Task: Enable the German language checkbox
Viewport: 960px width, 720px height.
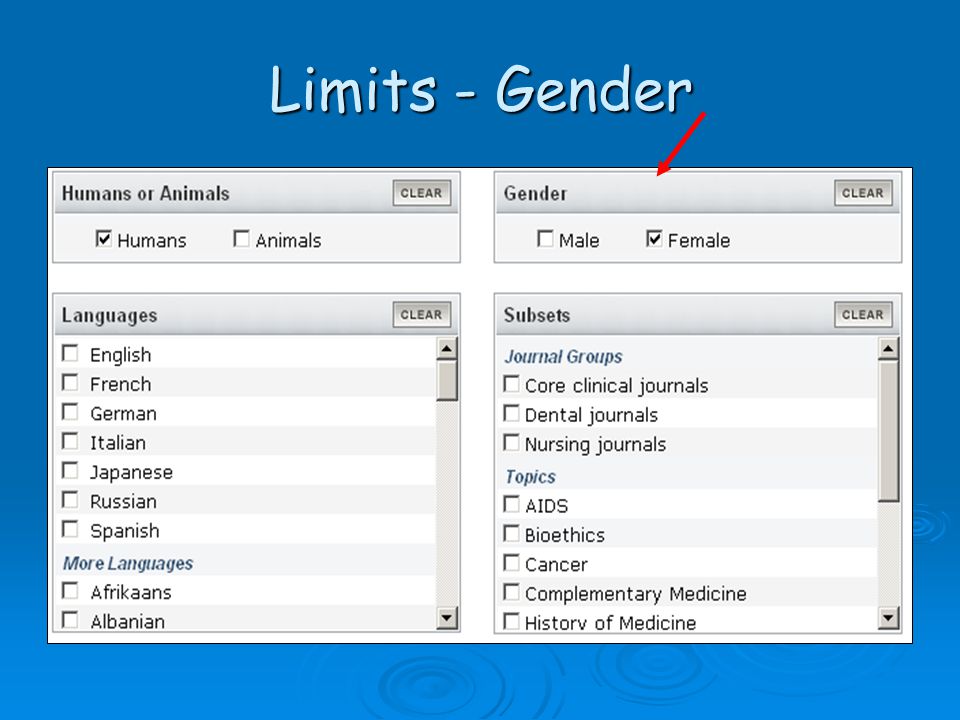Action: [x=70, y=412]
